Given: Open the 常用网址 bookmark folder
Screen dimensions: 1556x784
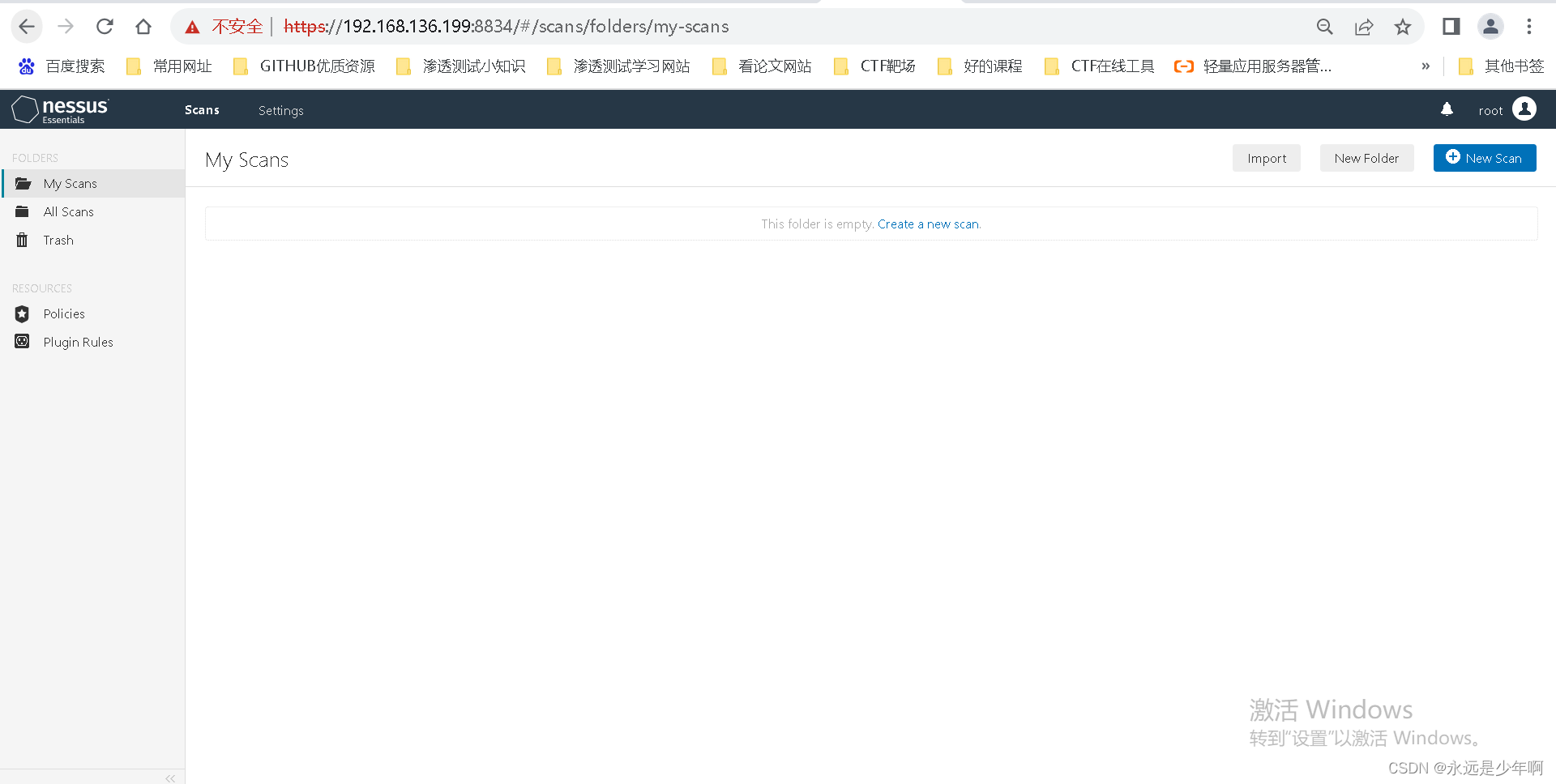Looking at the screenshot, I should coord(169,66).
